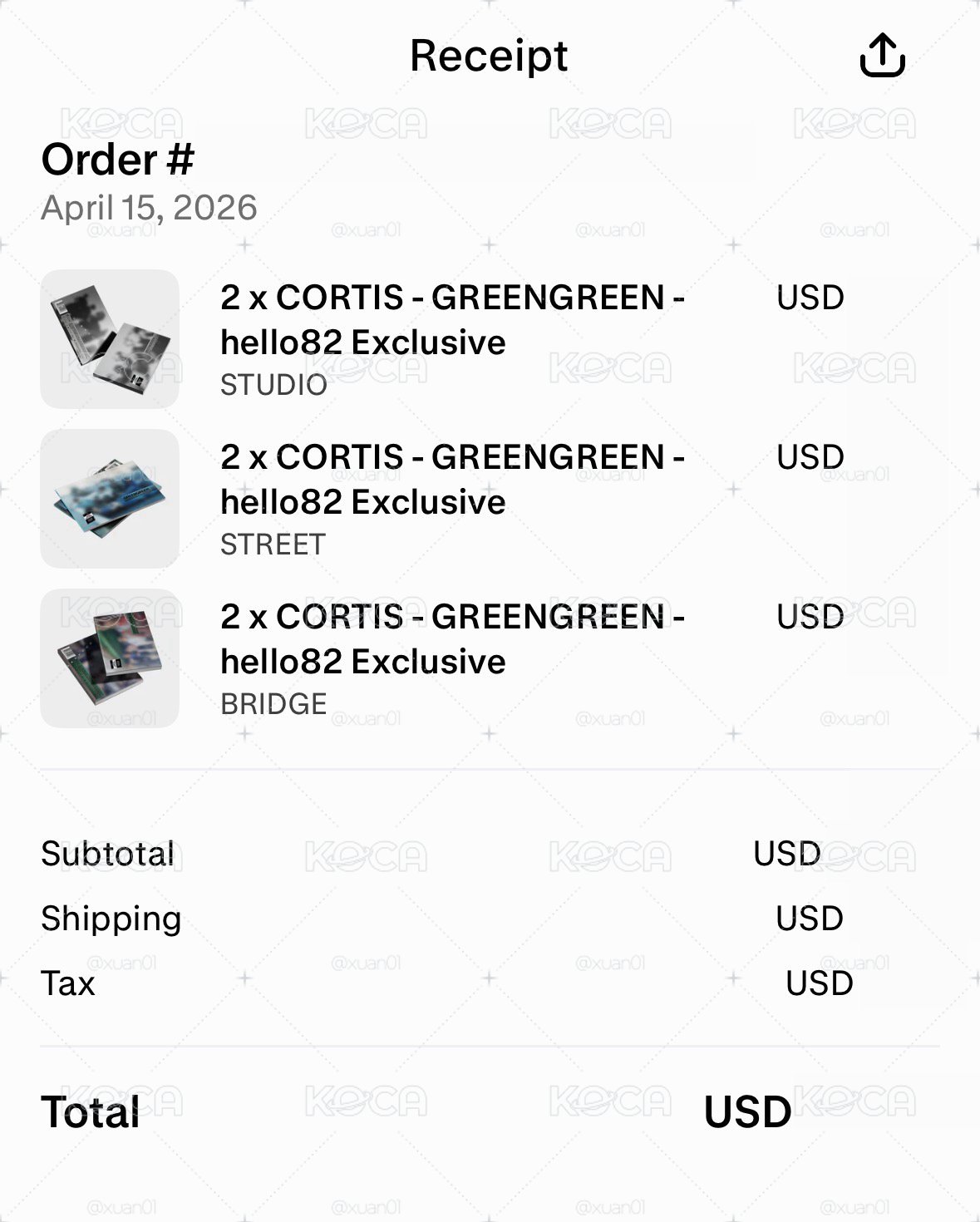Select the CORTIS GREENGREEN STUDIO item title
Screen dimensions: 980x1222
point(452,320)
